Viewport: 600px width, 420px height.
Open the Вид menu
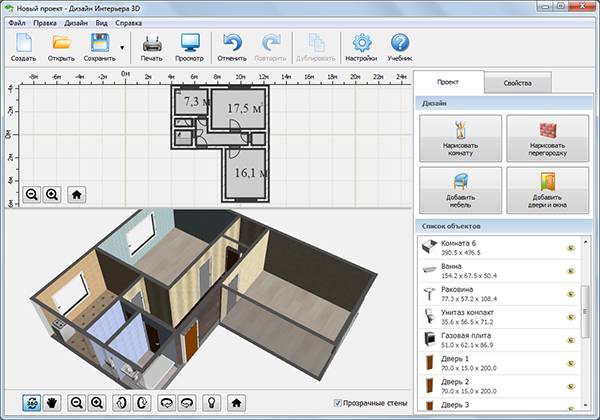pos(101,23)
